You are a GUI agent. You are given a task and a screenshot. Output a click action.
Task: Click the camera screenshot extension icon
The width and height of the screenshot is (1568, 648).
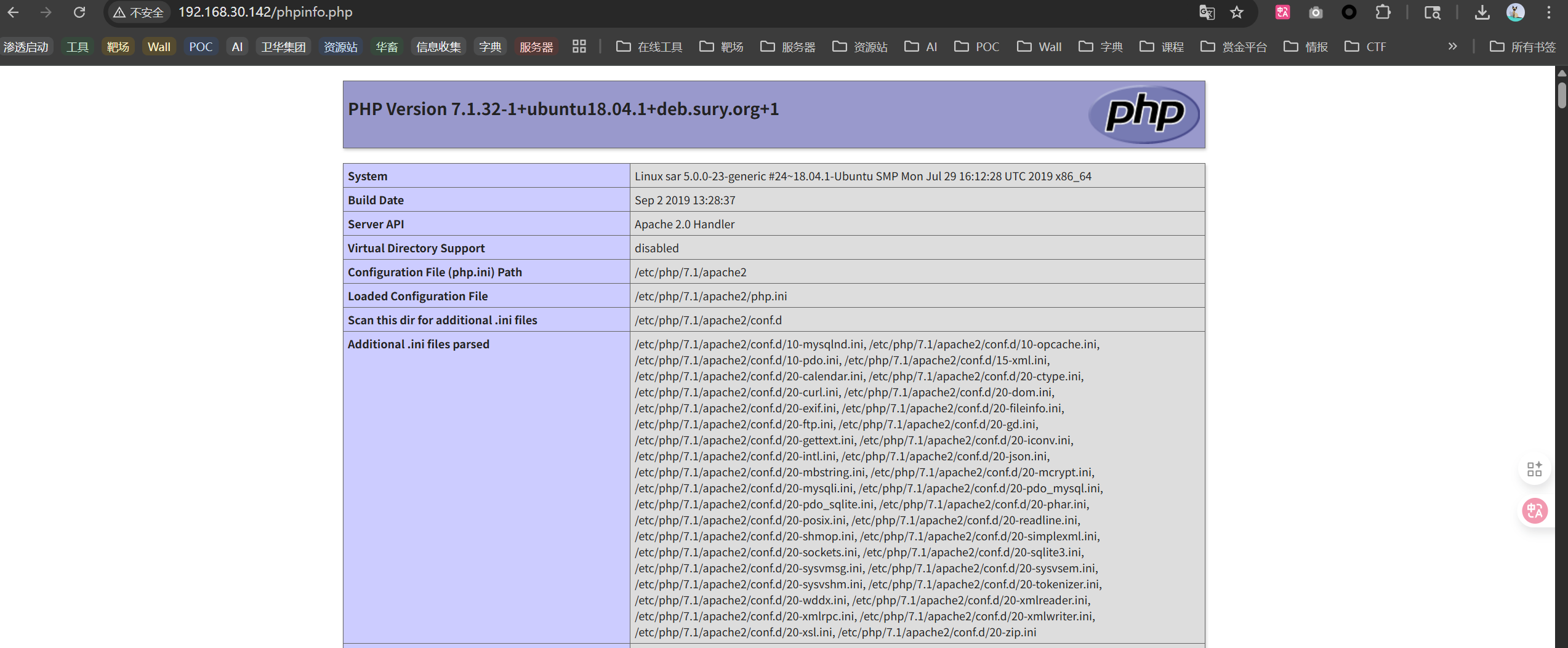point(1316,12)
